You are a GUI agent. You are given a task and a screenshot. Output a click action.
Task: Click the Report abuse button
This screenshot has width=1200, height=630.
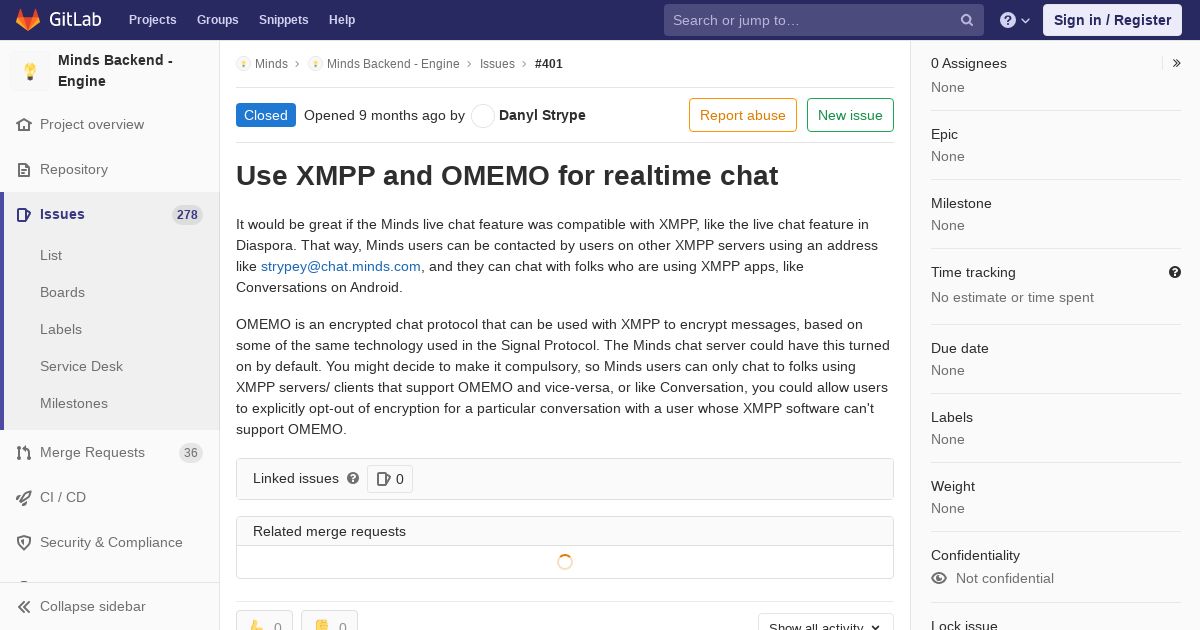pos(743,115)
